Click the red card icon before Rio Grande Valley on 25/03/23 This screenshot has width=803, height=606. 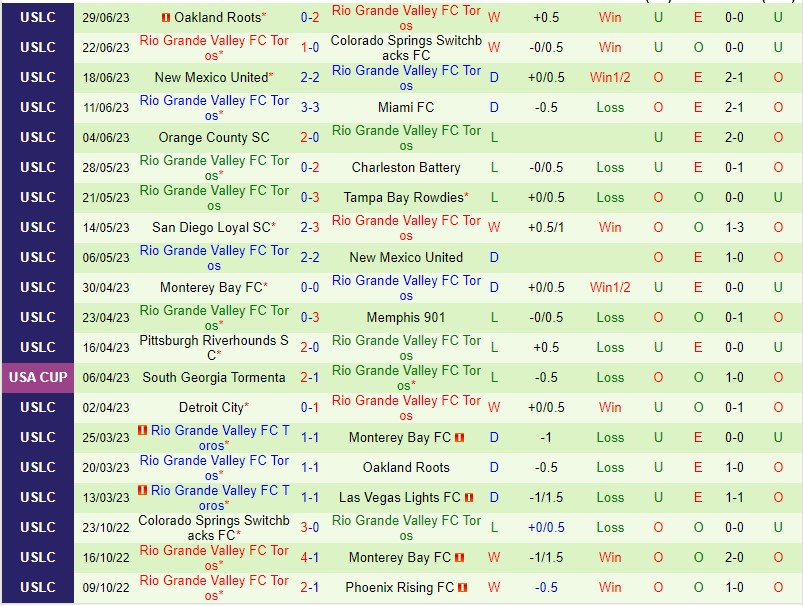point(142,430)
